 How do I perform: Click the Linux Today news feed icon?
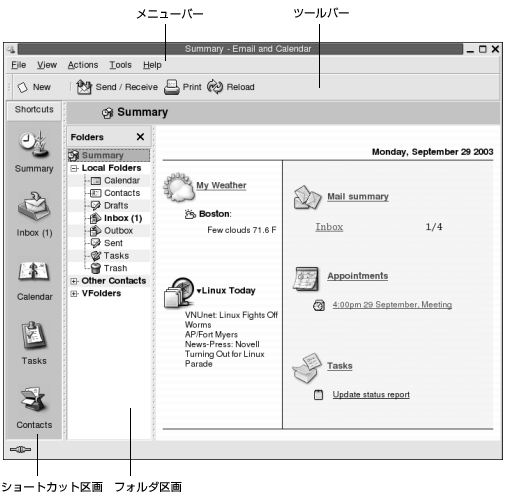coord(179,292)
